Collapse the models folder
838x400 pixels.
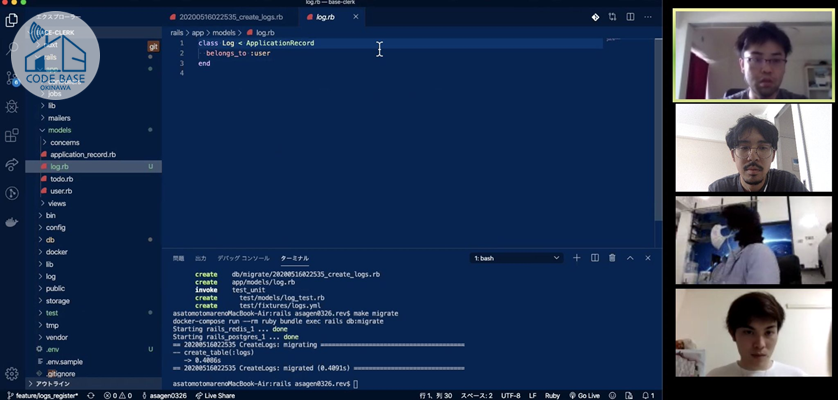tap(59, 130)
